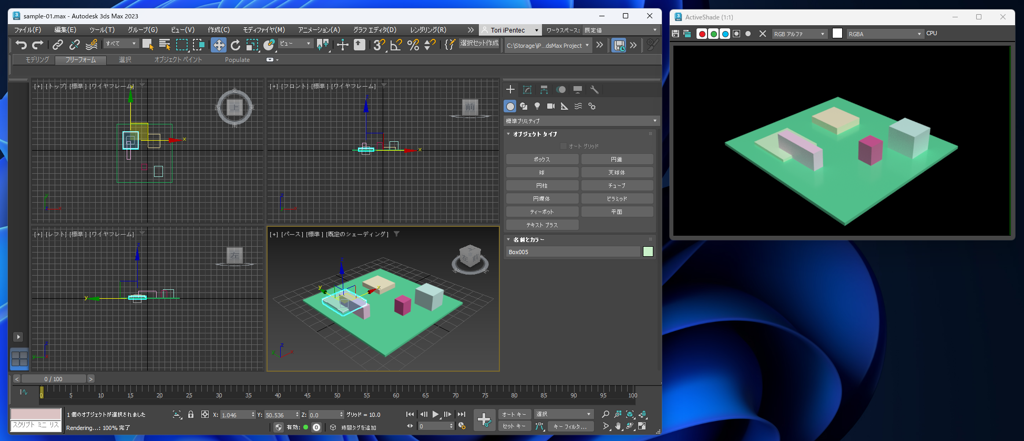Activate the Select and Scale tool
The height and width of the screenshot is (441, 1024).
(x=253, y=44)
